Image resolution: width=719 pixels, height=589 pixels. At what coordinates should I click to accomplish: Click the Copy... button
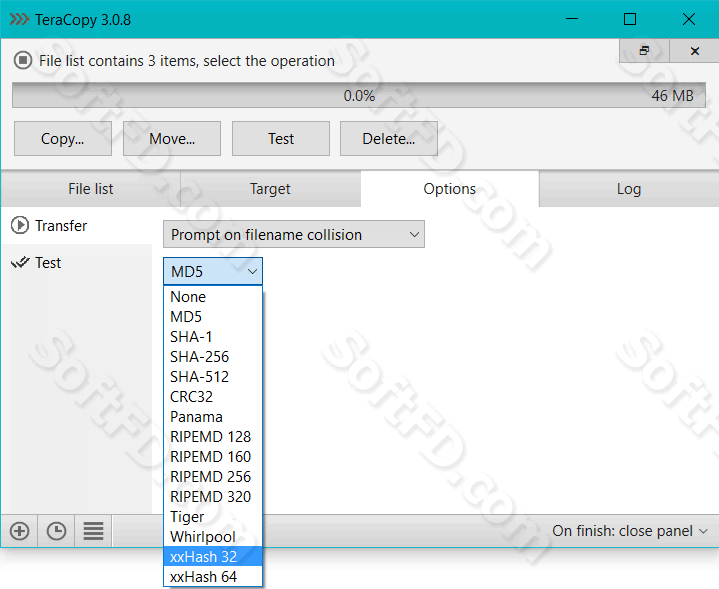(x=63, y=139)
